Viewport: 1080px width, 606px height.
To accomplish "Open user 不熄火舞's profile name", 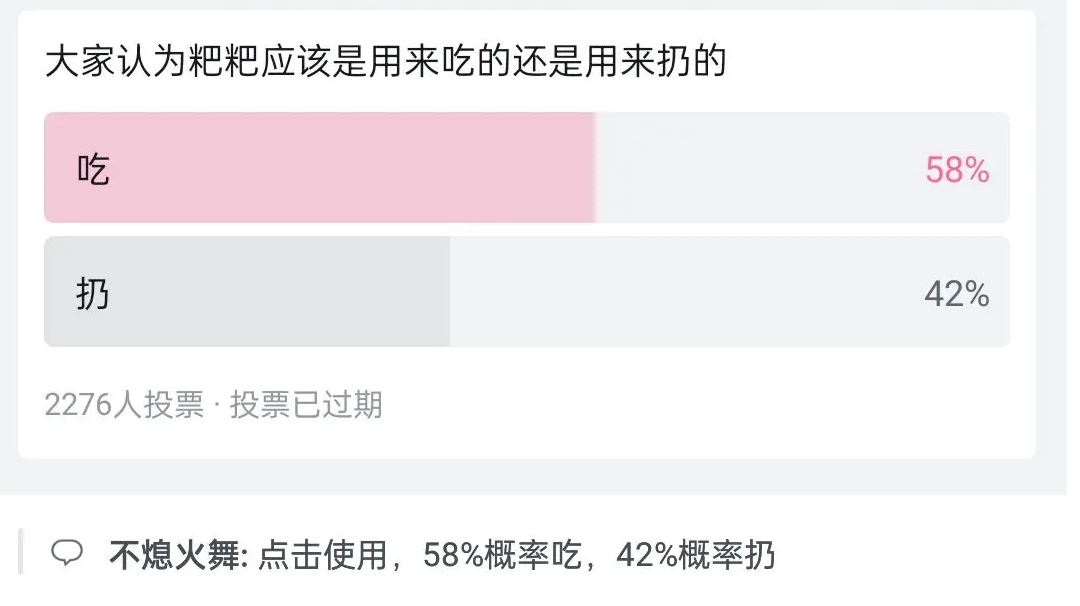I will (x=178, y=554).
